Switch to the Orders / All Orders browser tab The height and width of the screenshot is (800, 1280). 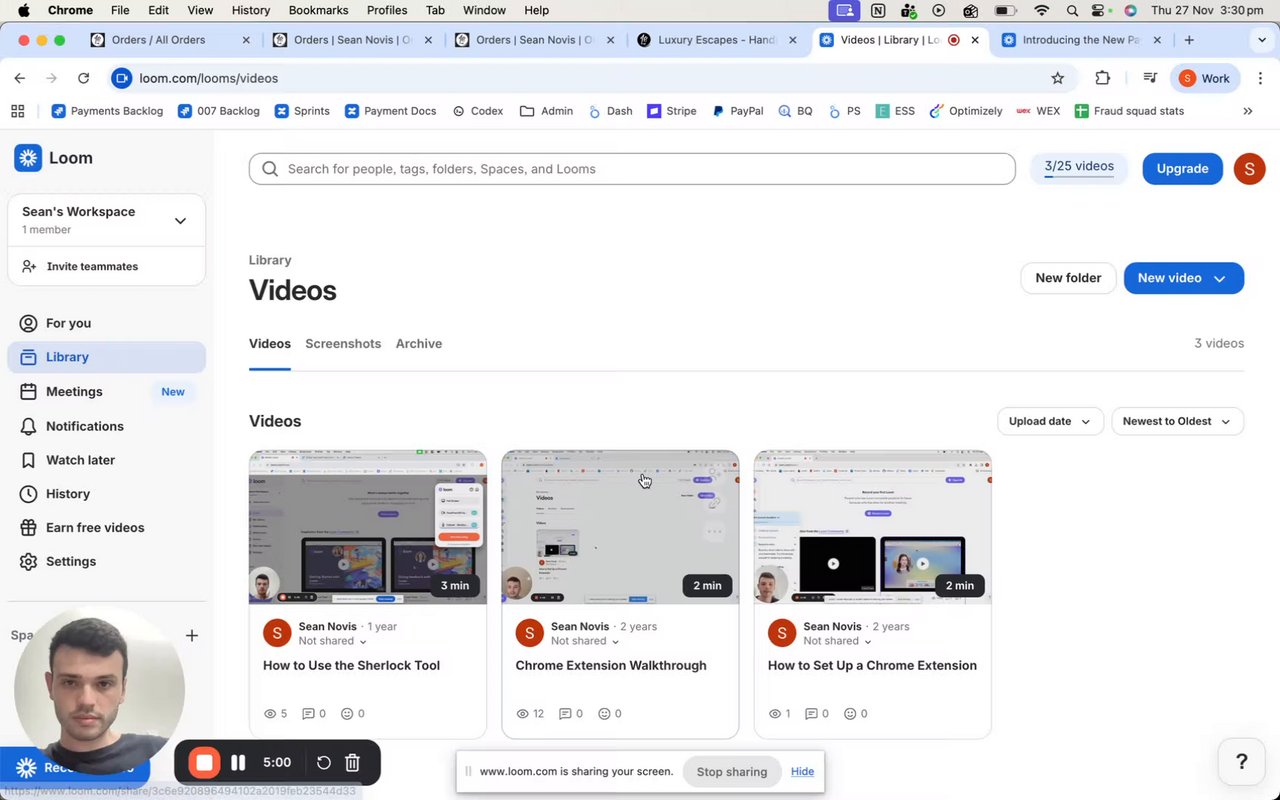coord(168,40)
